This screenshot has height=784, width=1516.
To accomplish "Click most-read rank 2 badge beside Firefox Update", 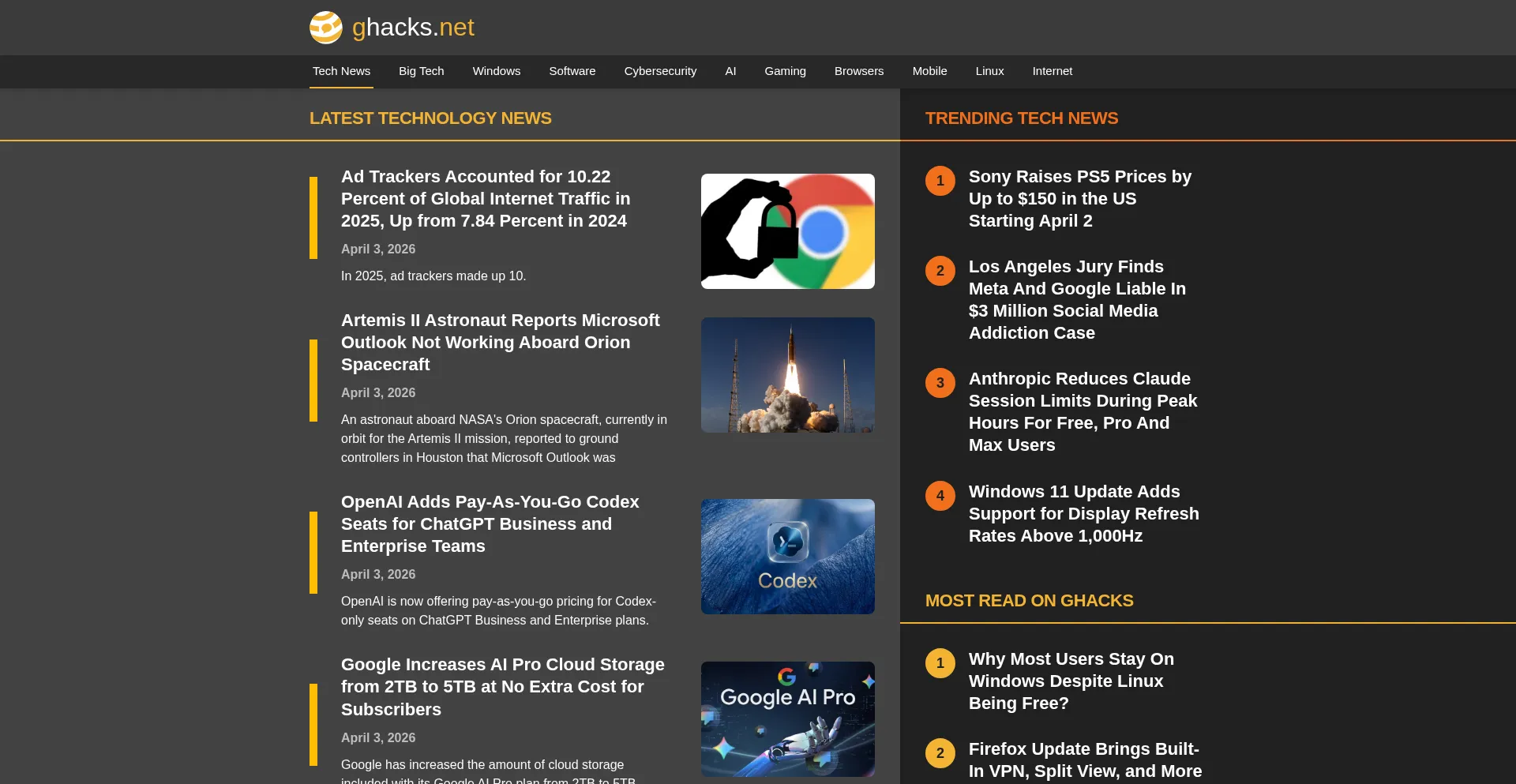I will coord(940,753).
